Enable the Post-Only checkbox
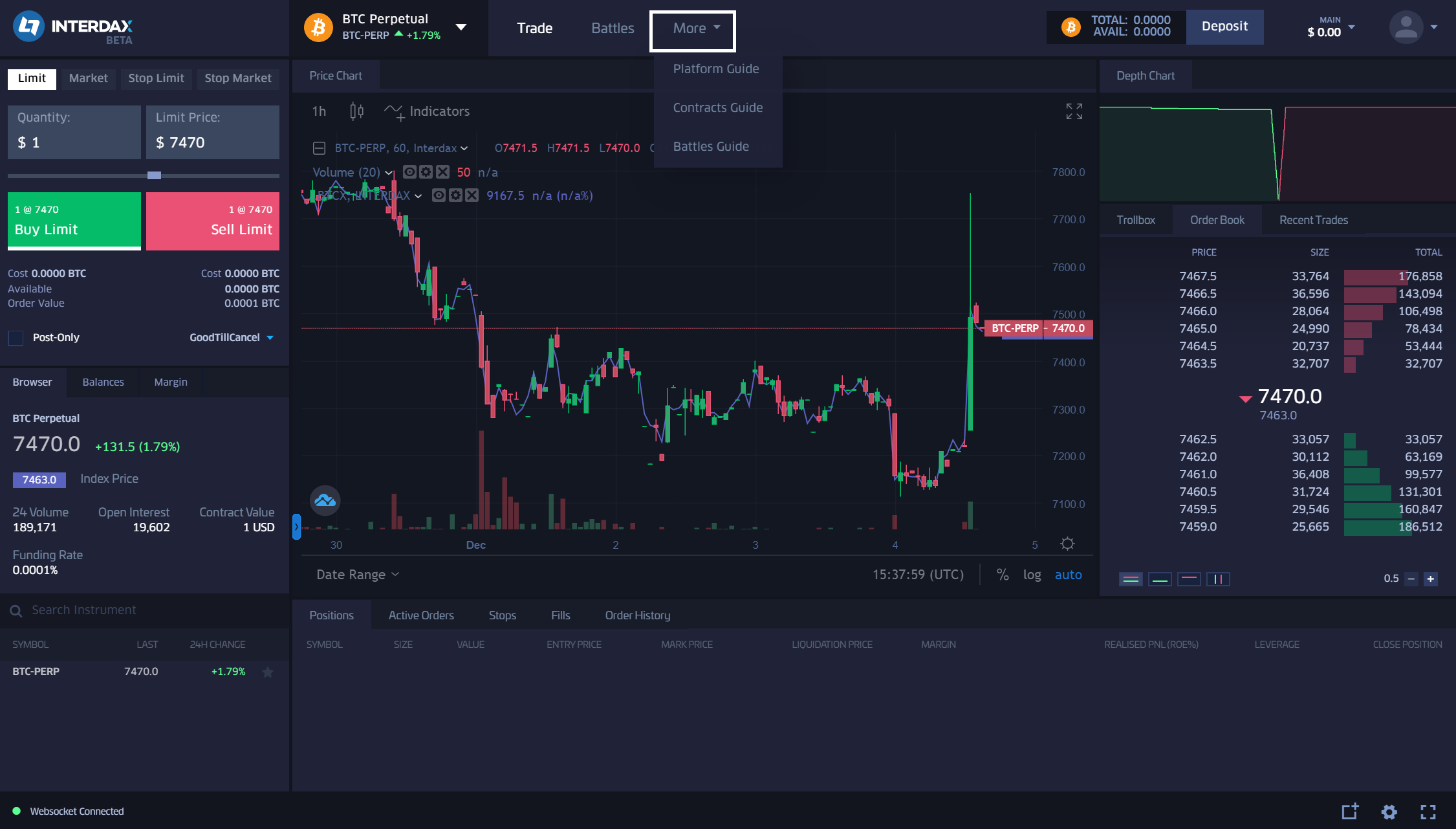Screen dimensions: 1456x829 click(16, 338)
